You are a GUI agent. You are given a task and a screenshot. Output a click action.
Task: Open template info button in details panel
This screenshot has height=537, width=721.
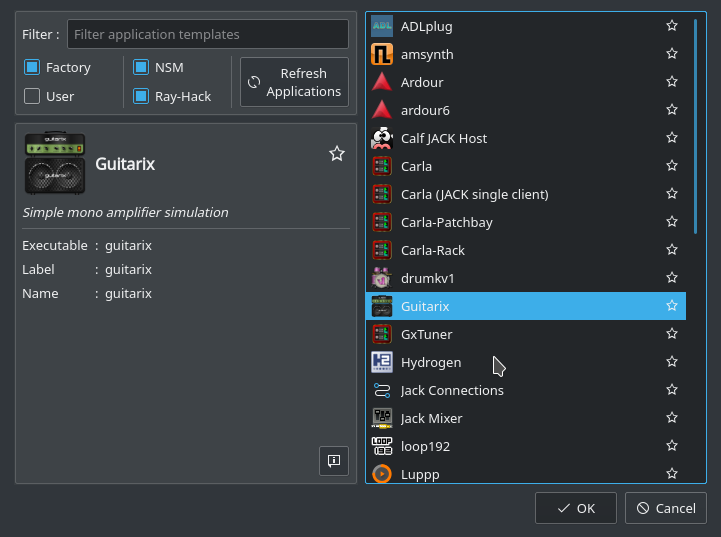334,461
